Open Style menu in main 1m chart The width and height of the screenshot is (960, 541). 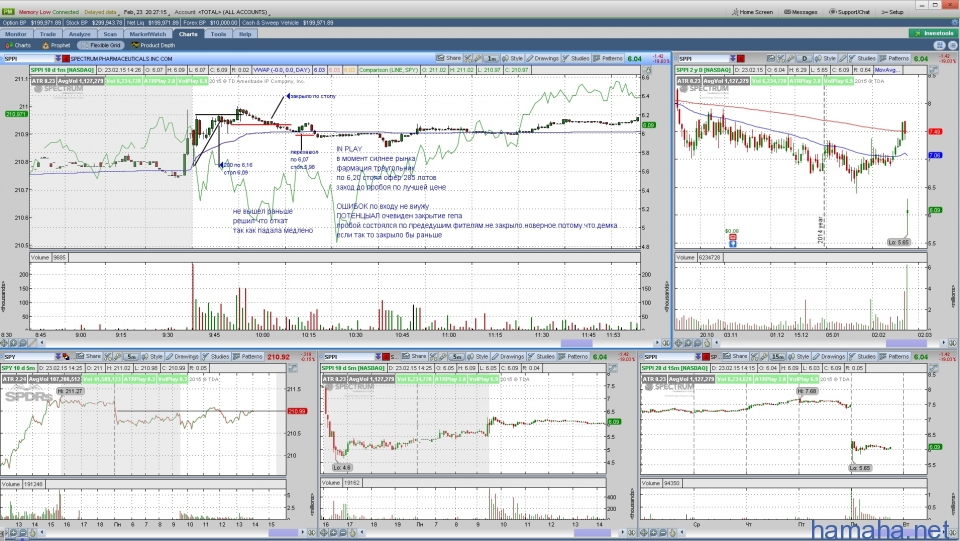[512, 58]
